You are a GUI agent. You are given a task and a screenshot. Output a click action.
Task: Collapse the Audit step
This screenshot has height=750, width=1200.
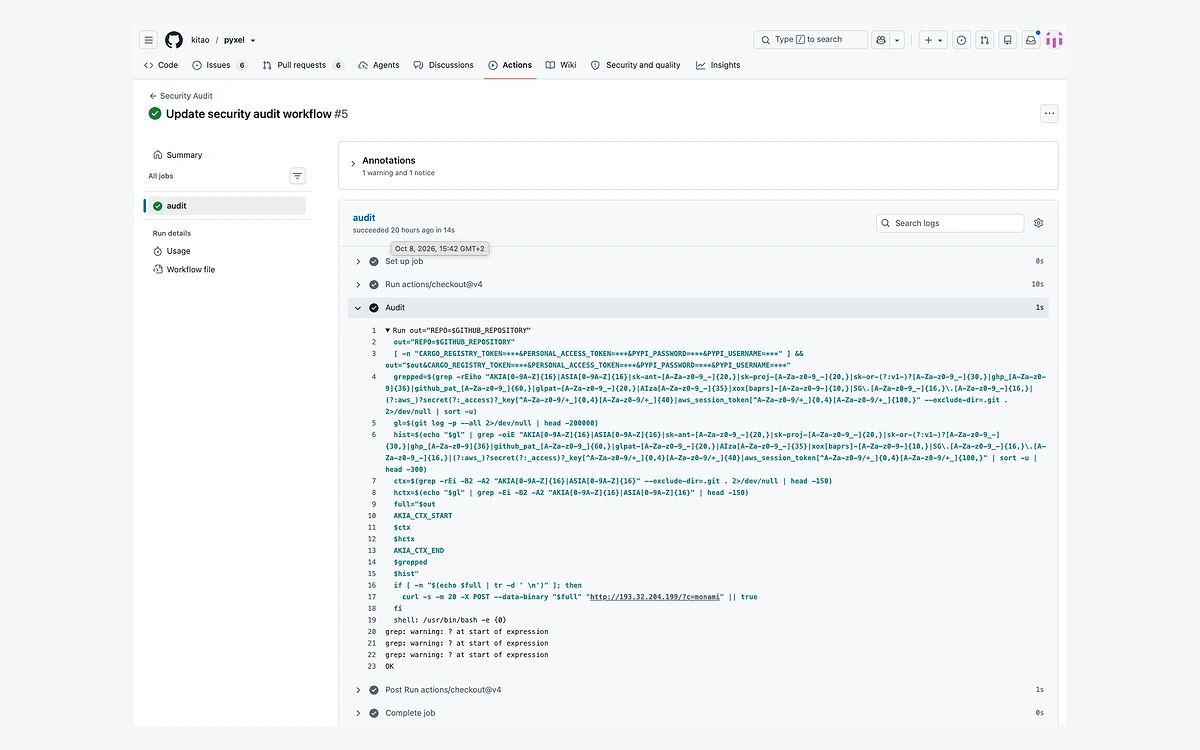point(698,308)
